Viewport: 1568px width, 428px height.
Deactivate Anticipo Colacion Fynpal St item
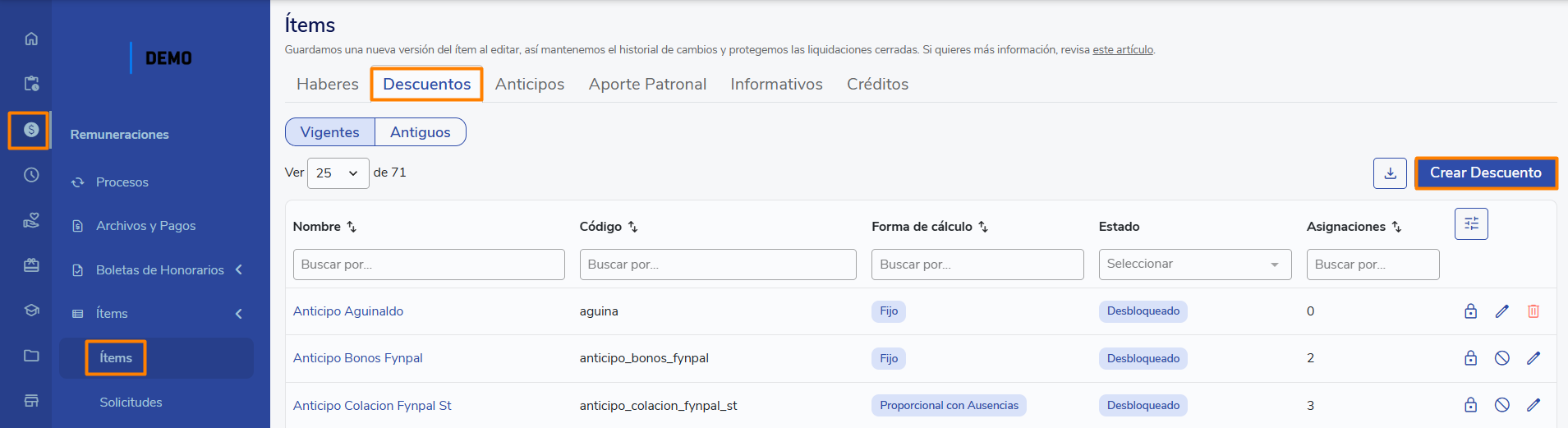(1501, 405)
